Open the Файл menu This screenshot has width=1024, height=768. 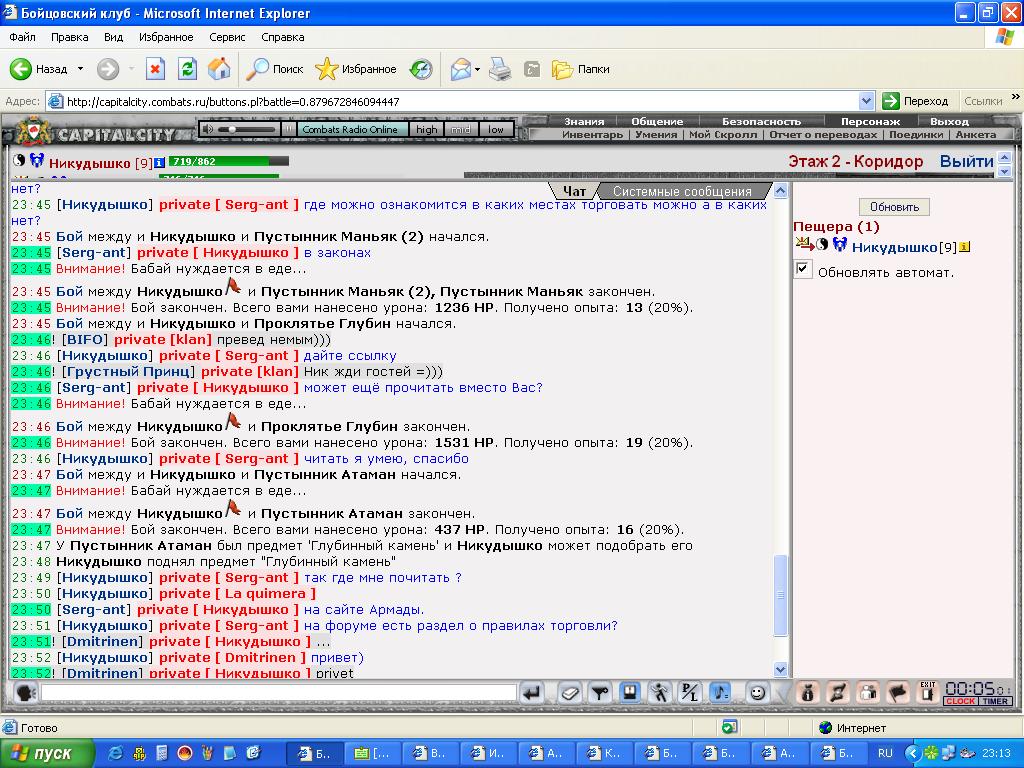click(x=22, y=37)
